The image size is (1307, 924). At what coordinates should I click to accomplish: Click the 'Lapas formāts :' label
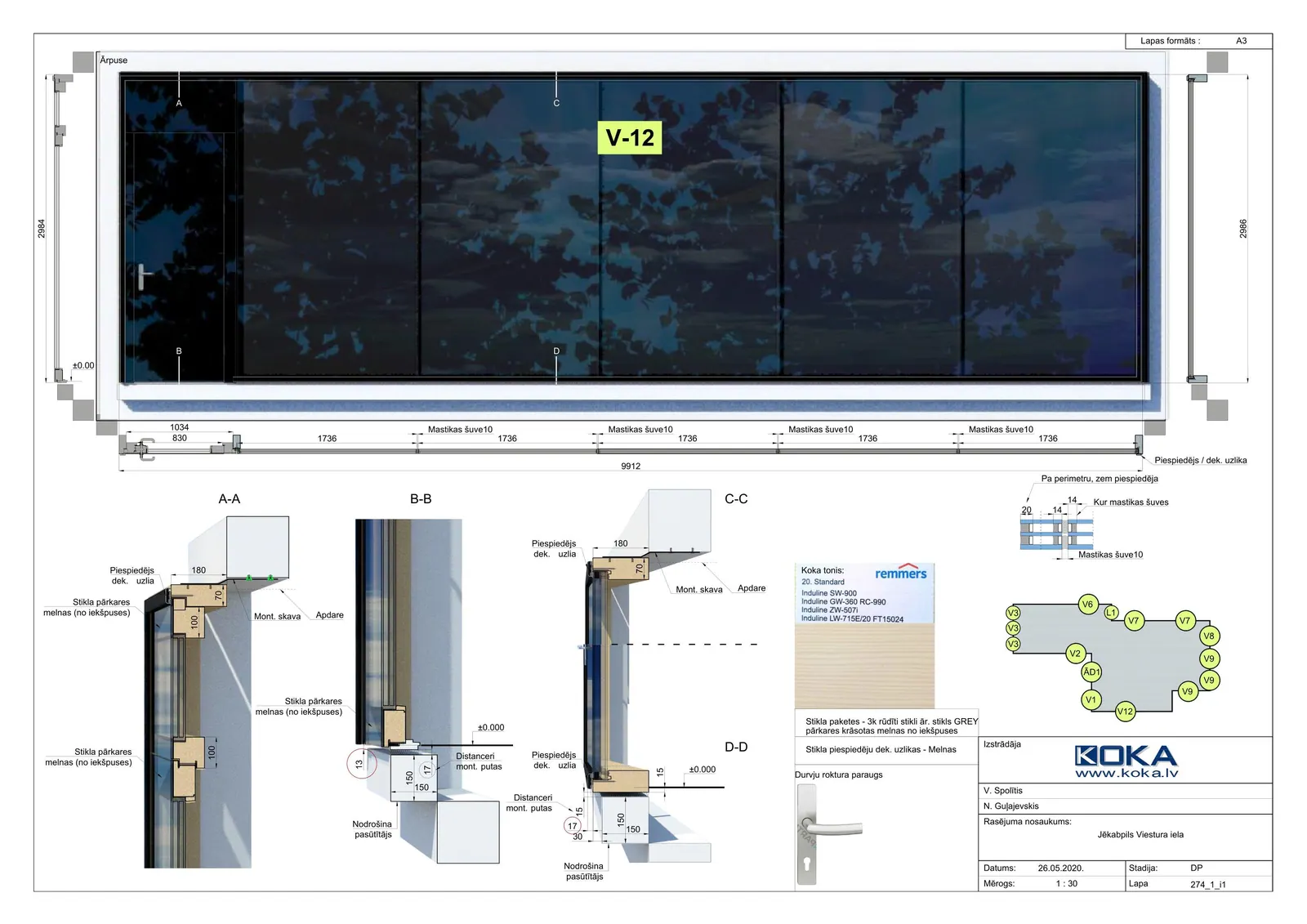pos(1171,41)
